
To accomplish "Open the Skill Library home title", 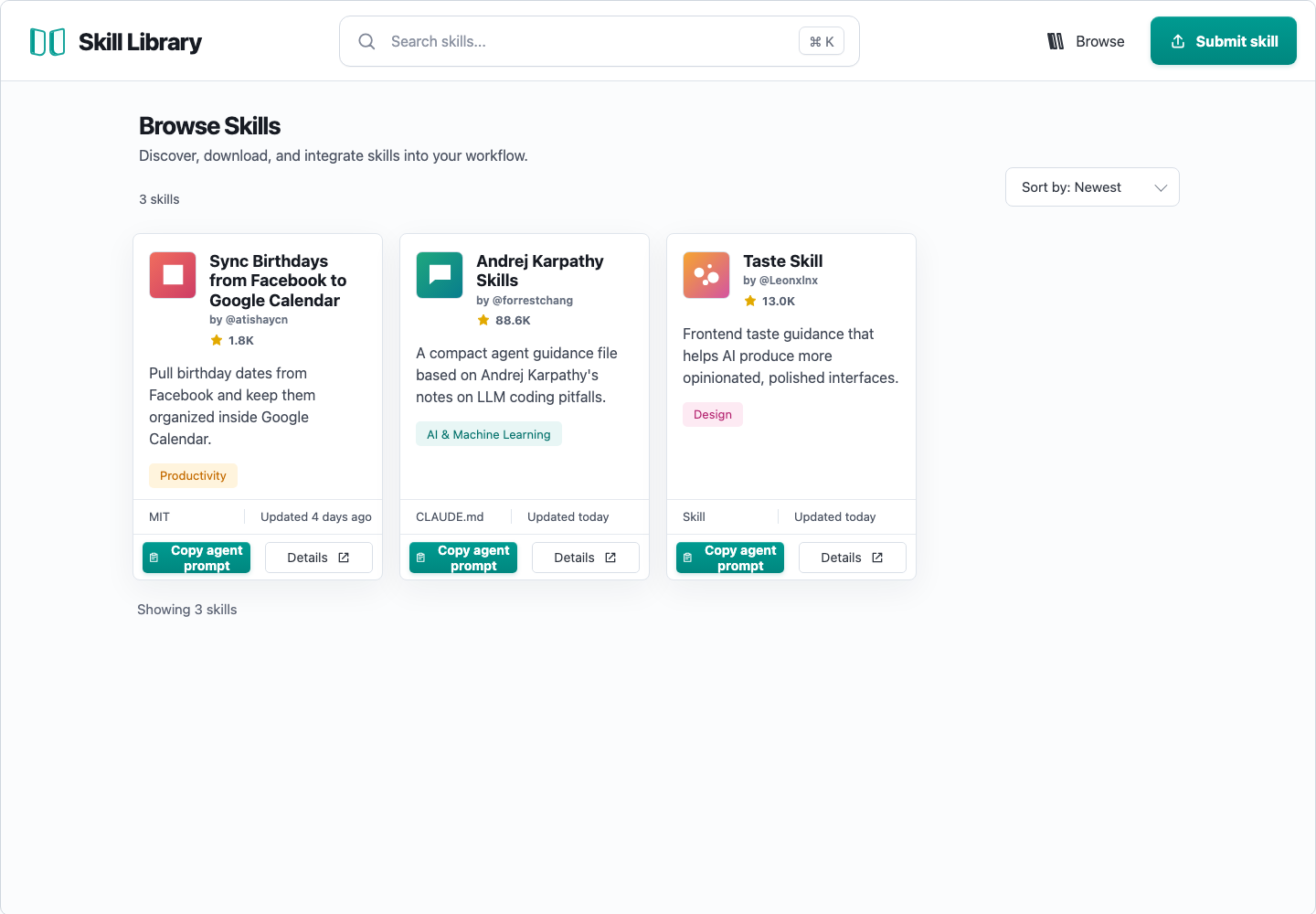I will tap(140, 42).
